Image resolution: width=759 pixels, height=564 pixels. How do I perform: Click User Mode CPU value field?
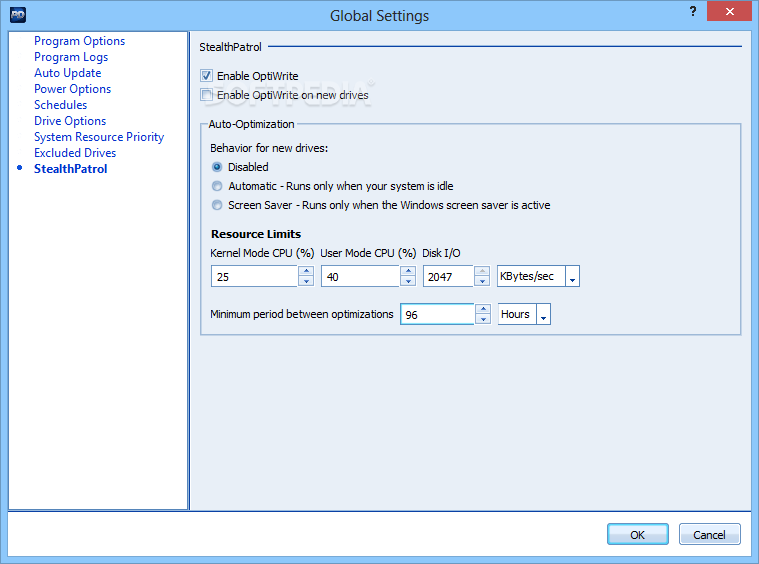click(x=360, y=276)
